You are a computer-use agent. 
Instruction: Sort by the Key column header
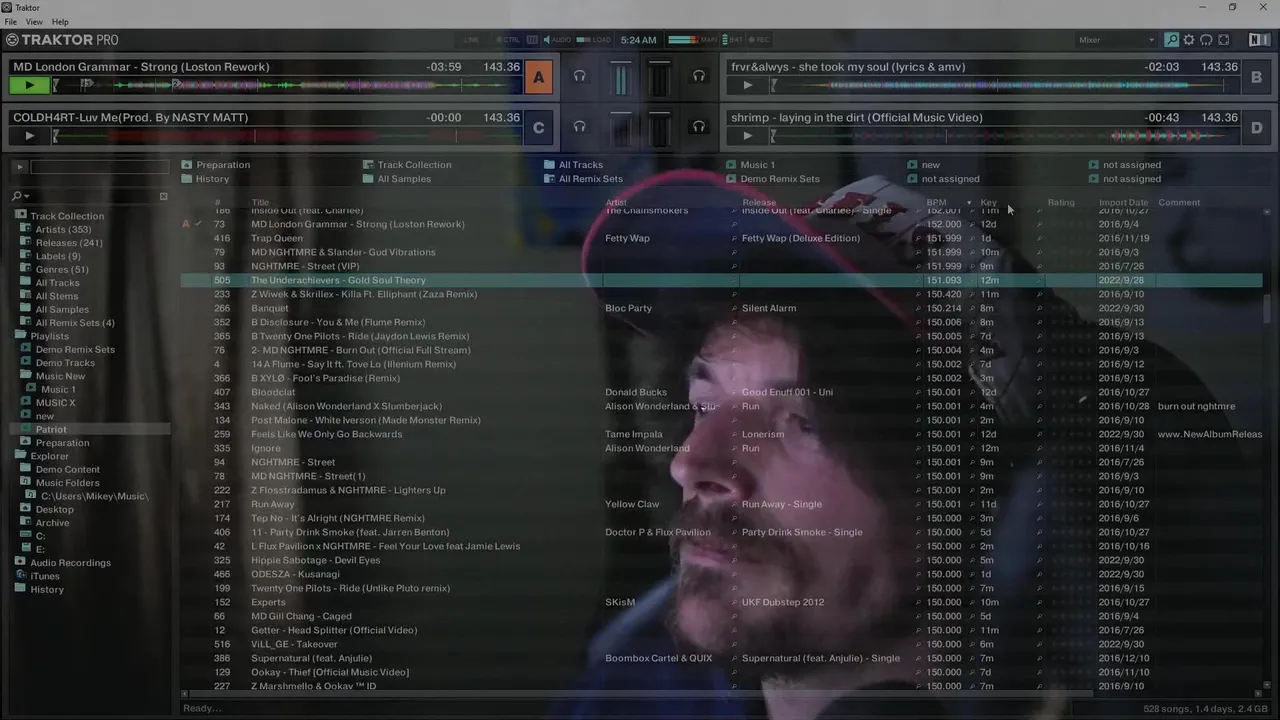pos(988,203)
